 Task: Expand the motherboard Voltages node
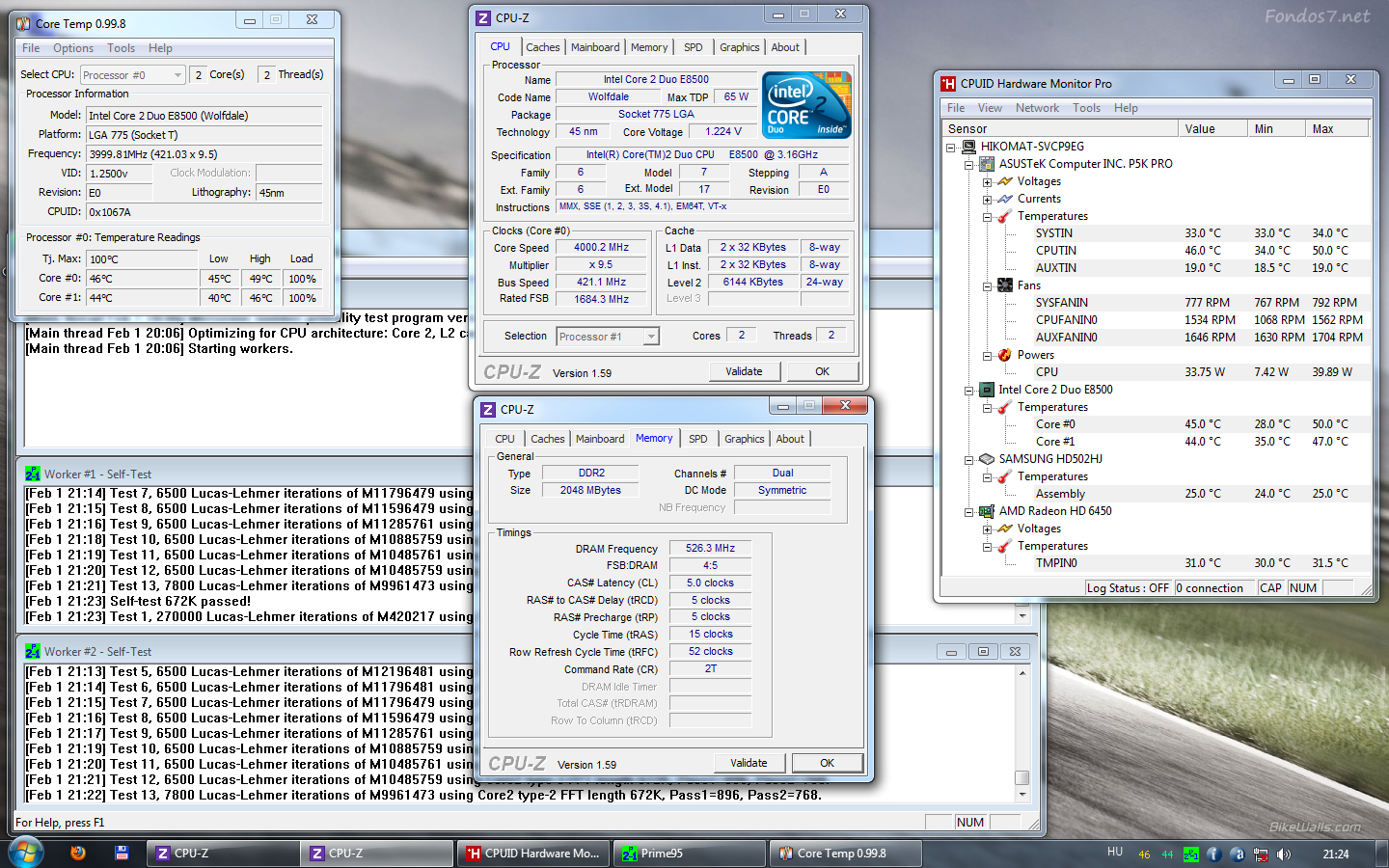pos(987,182)
